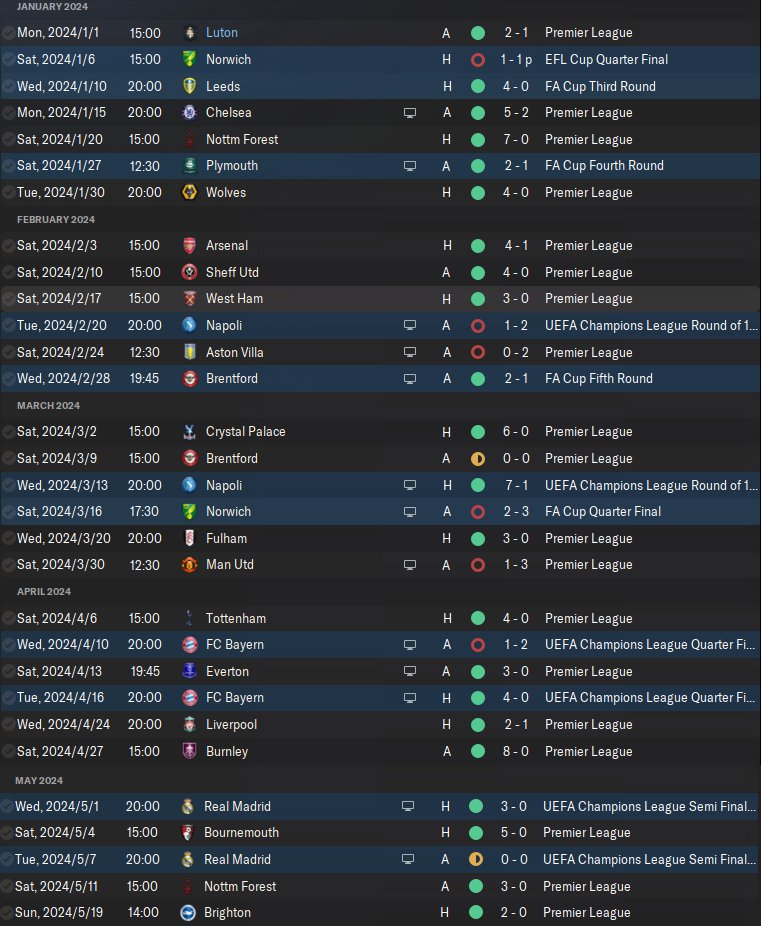Click the red loss indicator on Aston Villa row
This screenshot has height=926, width=761.
[478, 352]
